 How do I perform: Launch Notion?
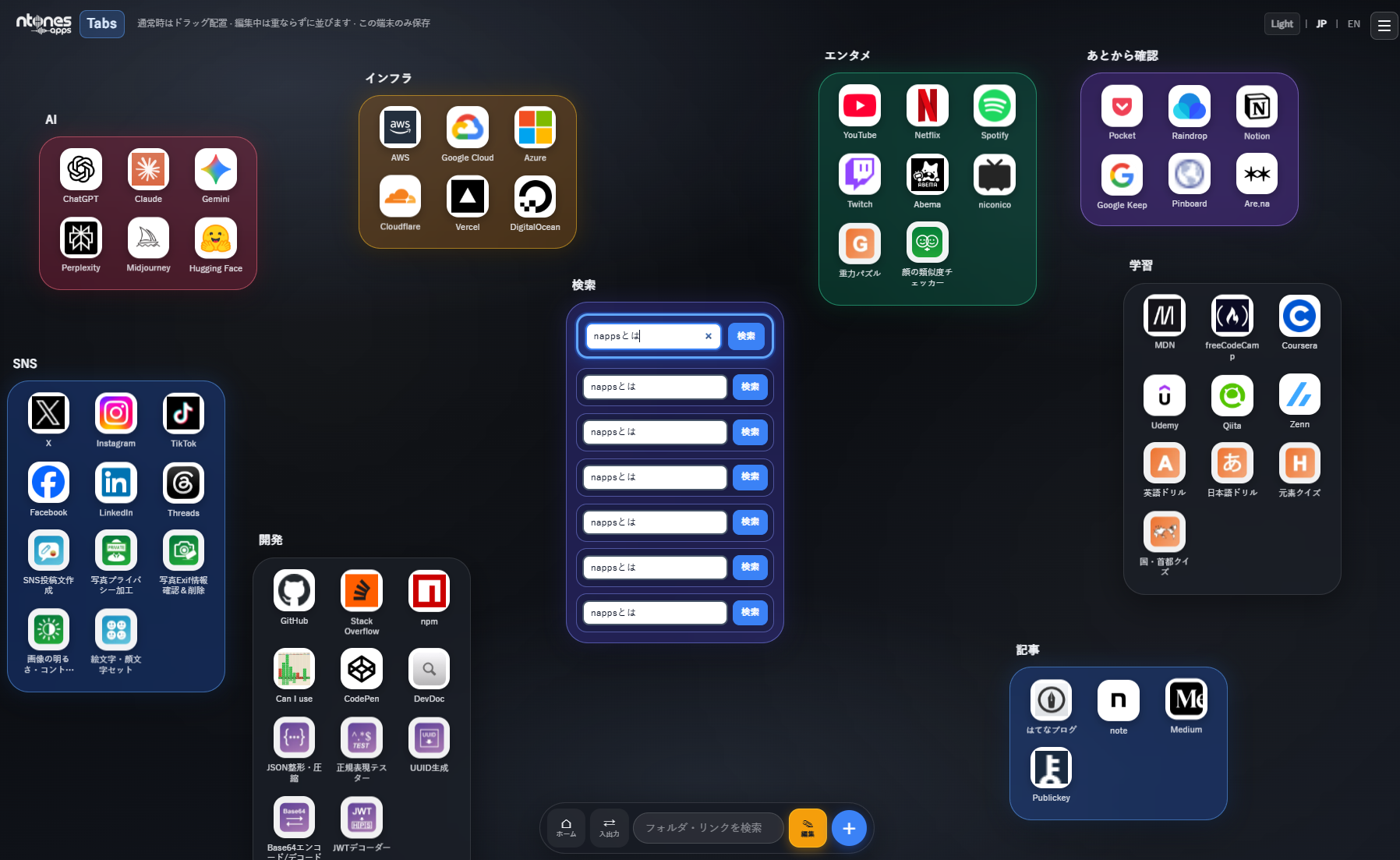[x=1257, y=106]
